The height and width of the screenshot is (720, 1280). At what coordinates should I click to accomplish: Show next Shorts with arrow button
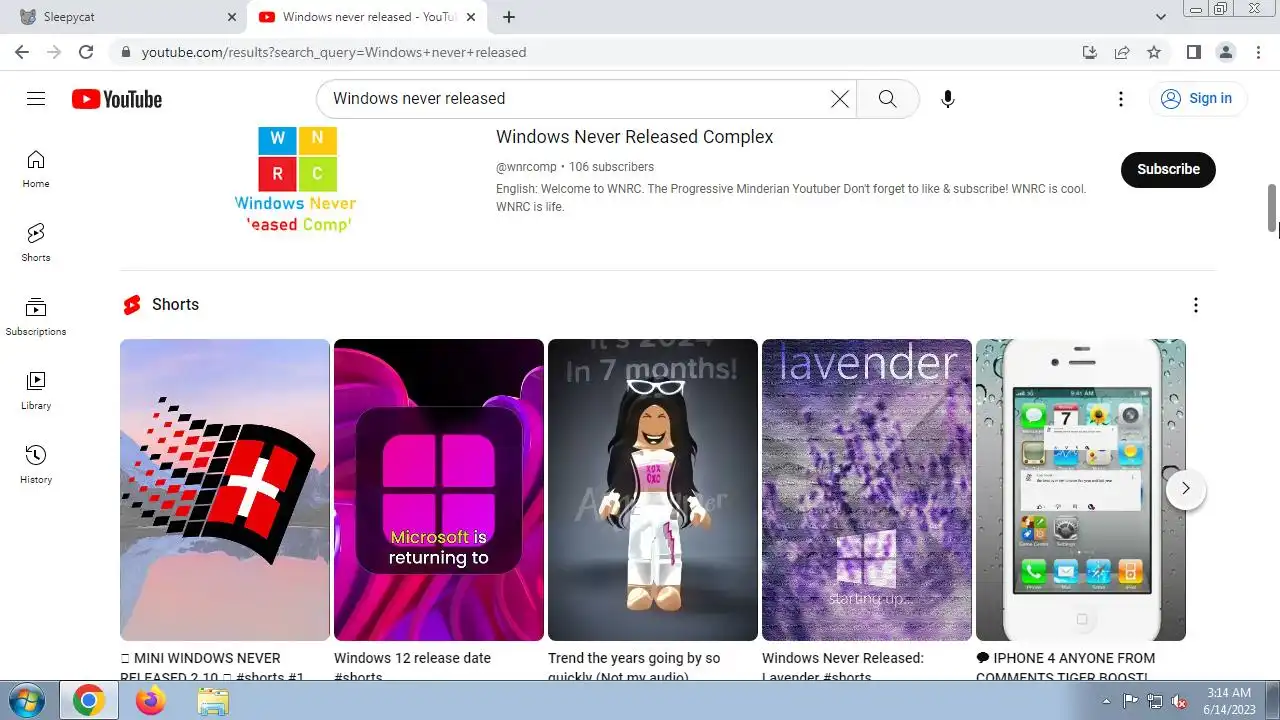click(1186, 489)
